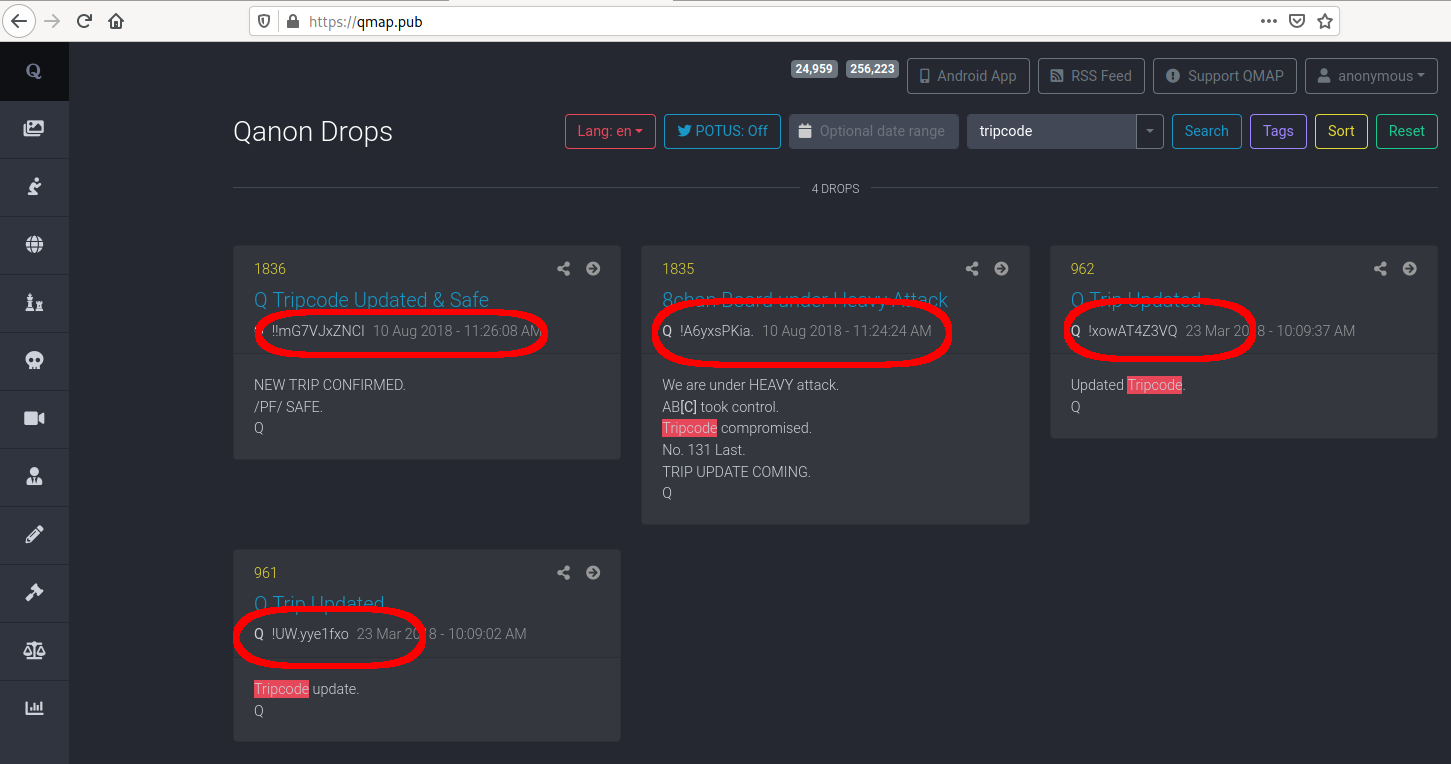This screenshot has width=1451, height=764.
Task: Click drop number 962
Action: point(1083,268)
